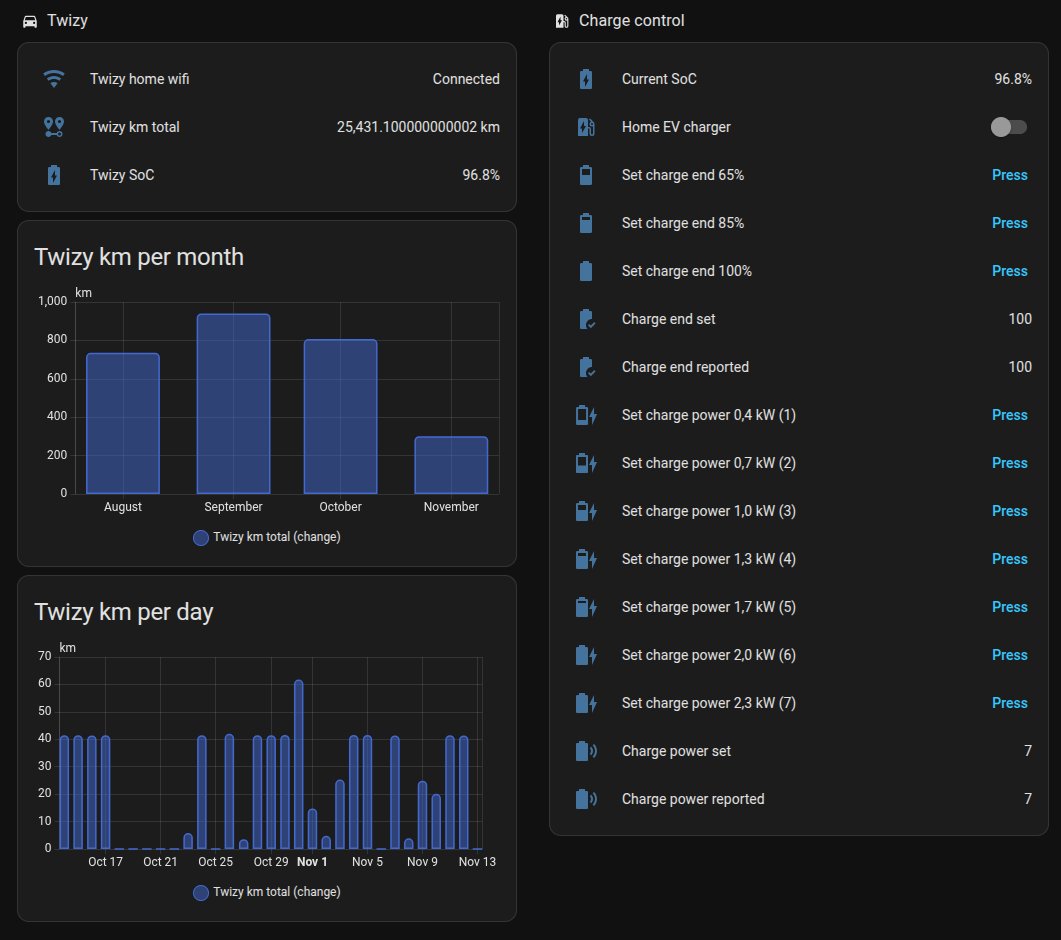
Task: Click the Twizy SoC battery icon
Action: pyautogui.click(x=54, y=175)
